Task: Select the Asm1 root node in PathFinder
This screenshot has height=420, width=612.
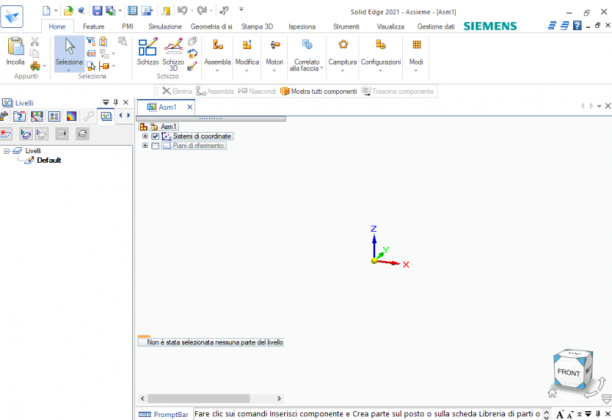Action: click(x=169, y=126)
